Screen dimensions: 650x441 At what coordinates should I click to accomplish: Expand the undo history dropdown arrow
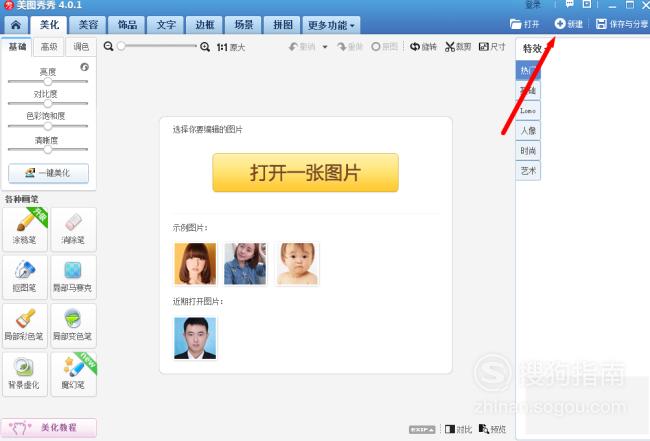point(325,47)
